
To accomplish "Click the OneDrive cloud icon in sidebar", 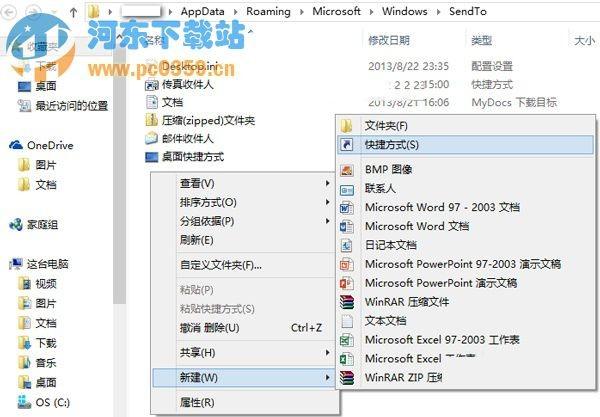I will coord(16,145).
